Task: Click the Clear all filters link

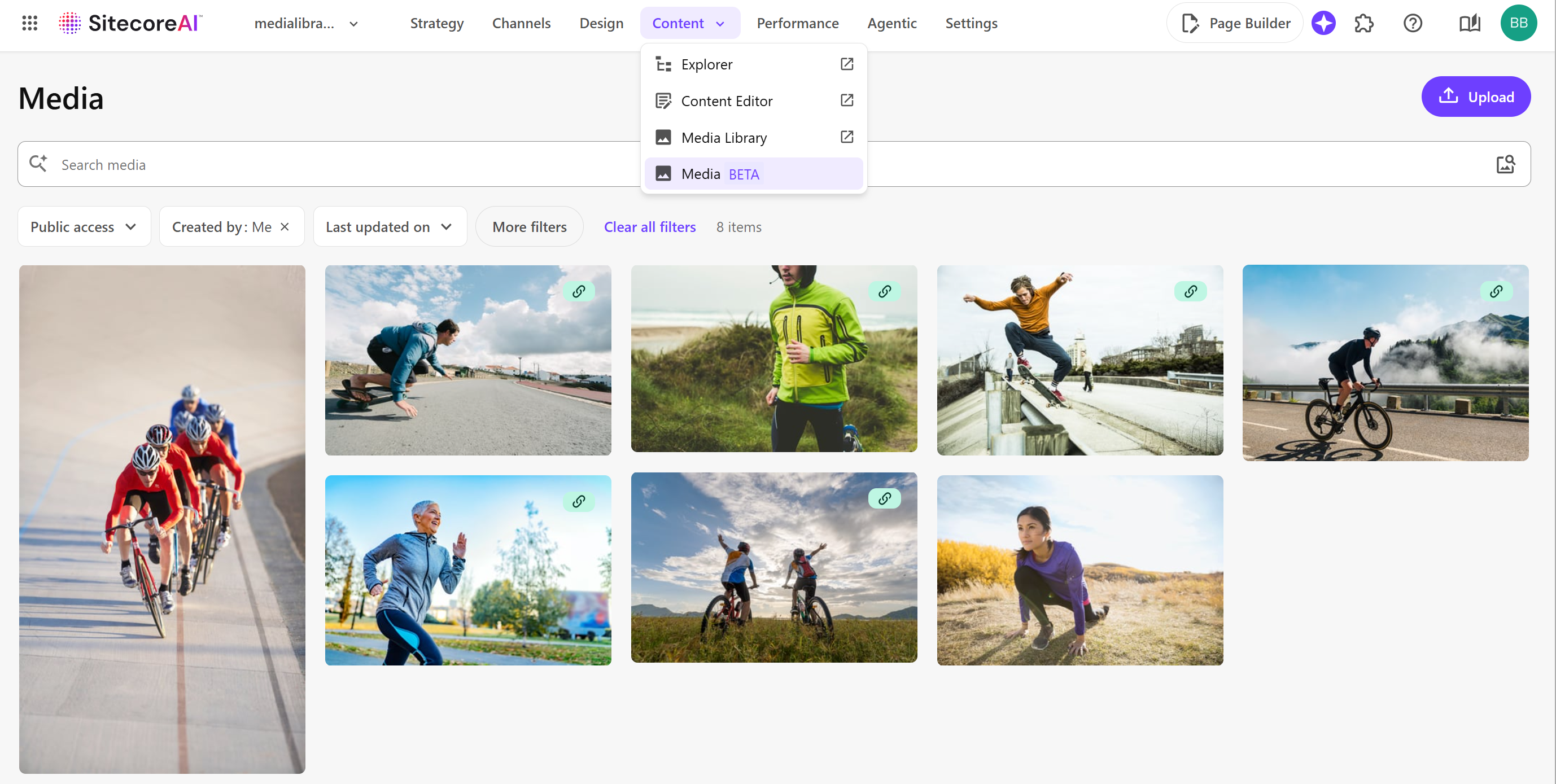Action: click(x=649, y=226)
